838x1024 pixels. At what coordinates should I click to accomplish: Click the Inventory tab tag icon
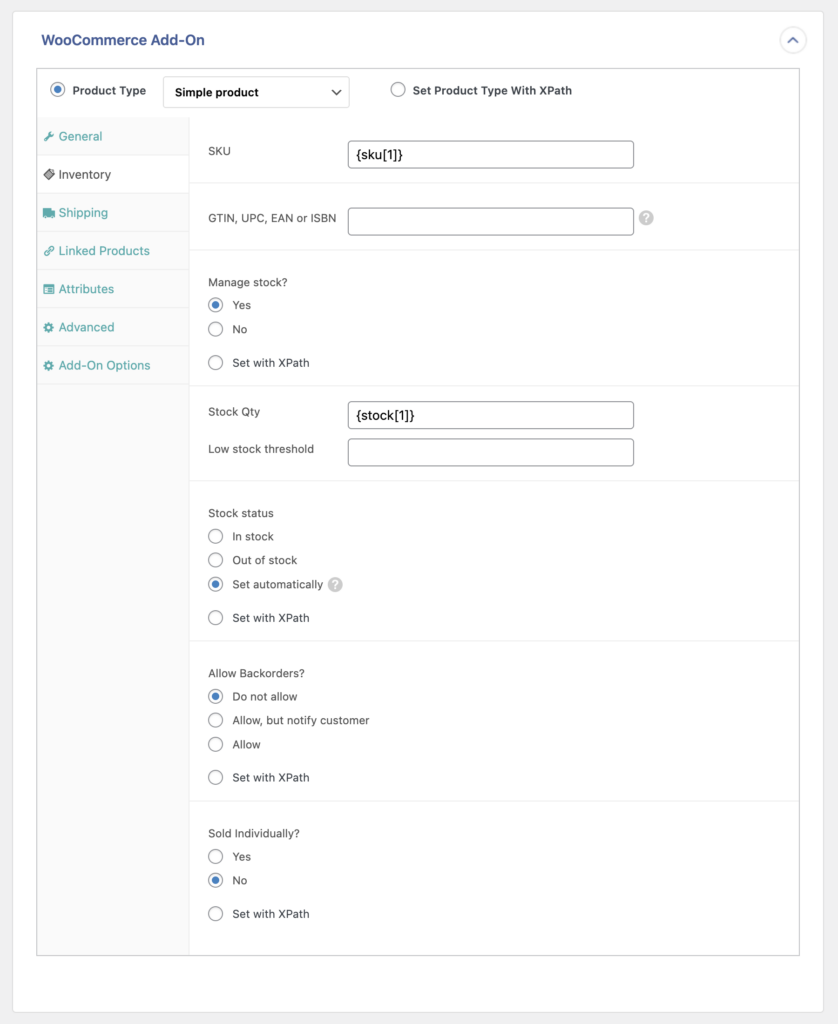point(48,174)
